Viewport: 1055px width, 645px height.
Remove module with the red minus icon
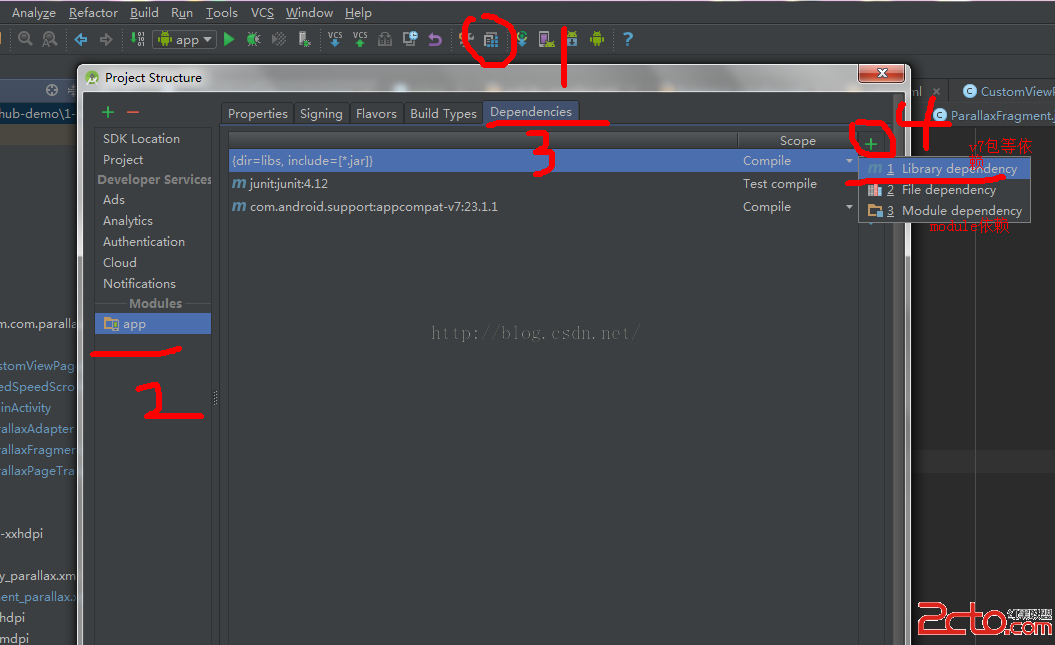[x=133, y=112]
